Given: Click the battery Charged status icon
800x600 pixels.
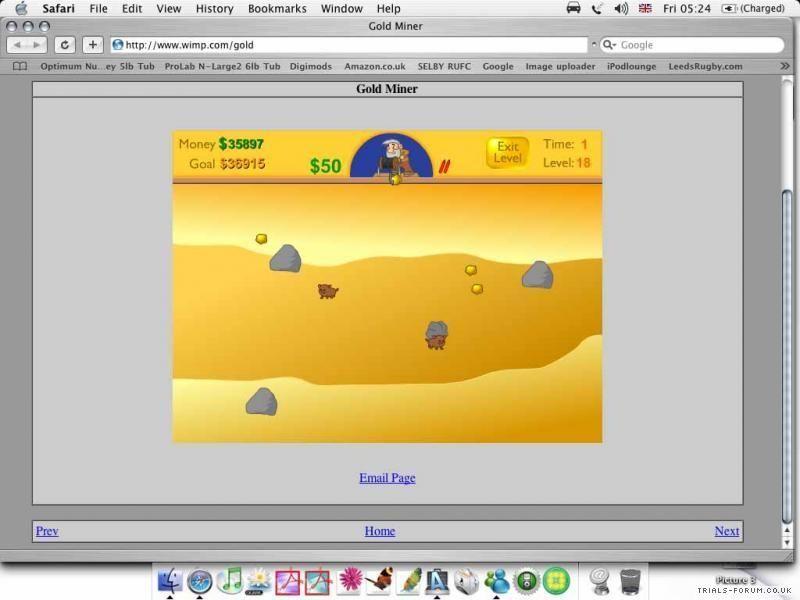Looking at the screenshot, I should [753, 8].
